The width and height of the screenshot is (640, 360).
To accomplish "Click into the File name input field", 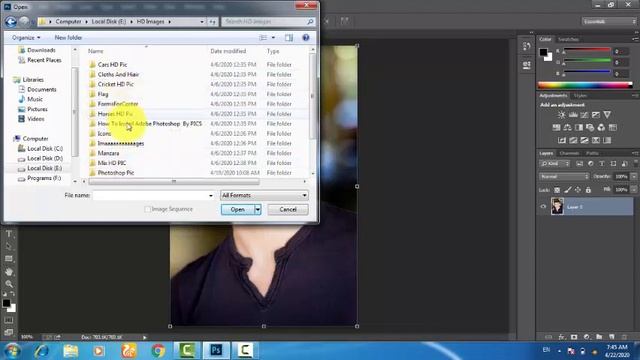I will point(150,196).
